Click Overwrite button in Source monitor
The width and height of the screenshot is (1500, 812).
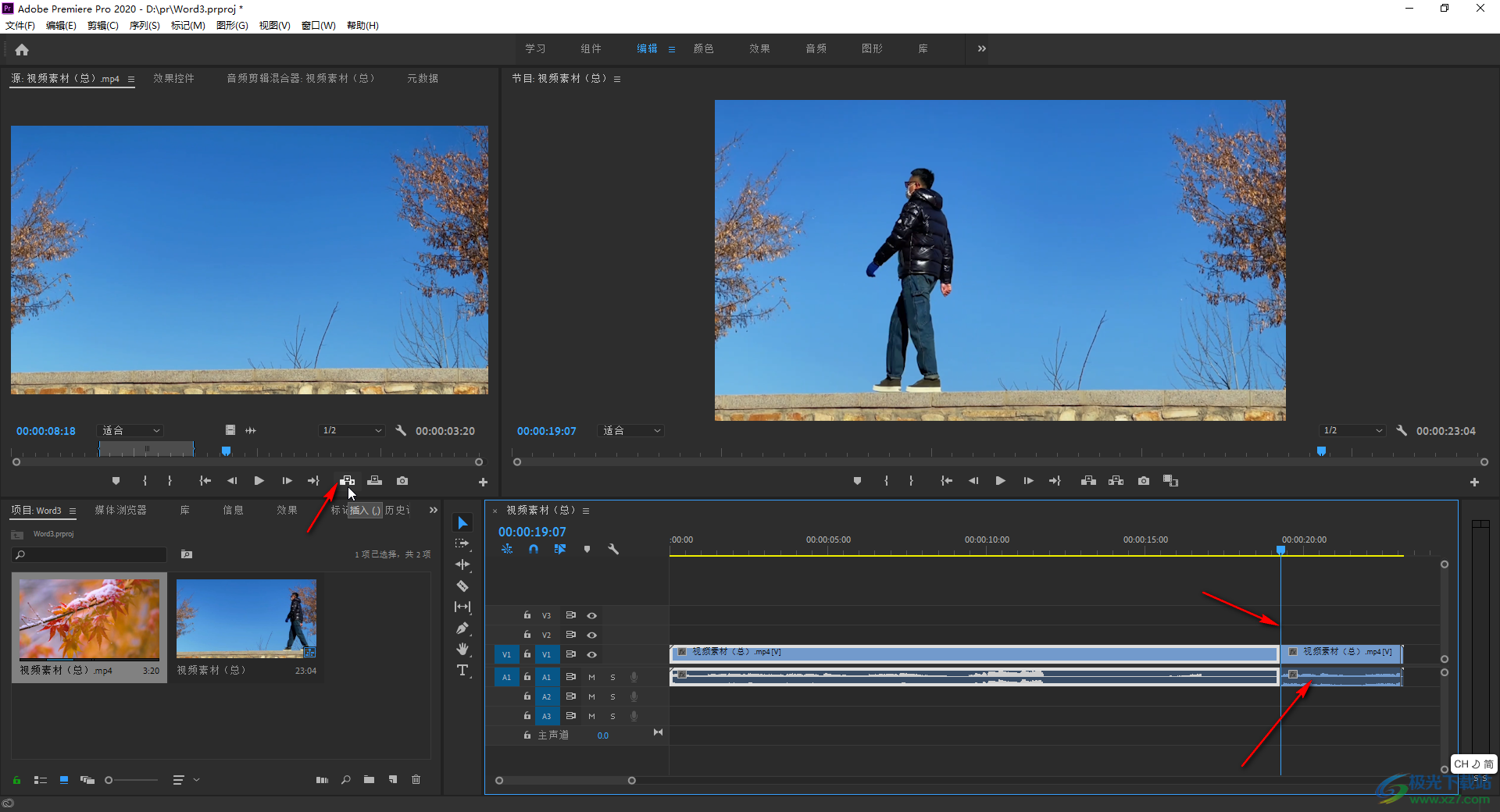point(375,481)
